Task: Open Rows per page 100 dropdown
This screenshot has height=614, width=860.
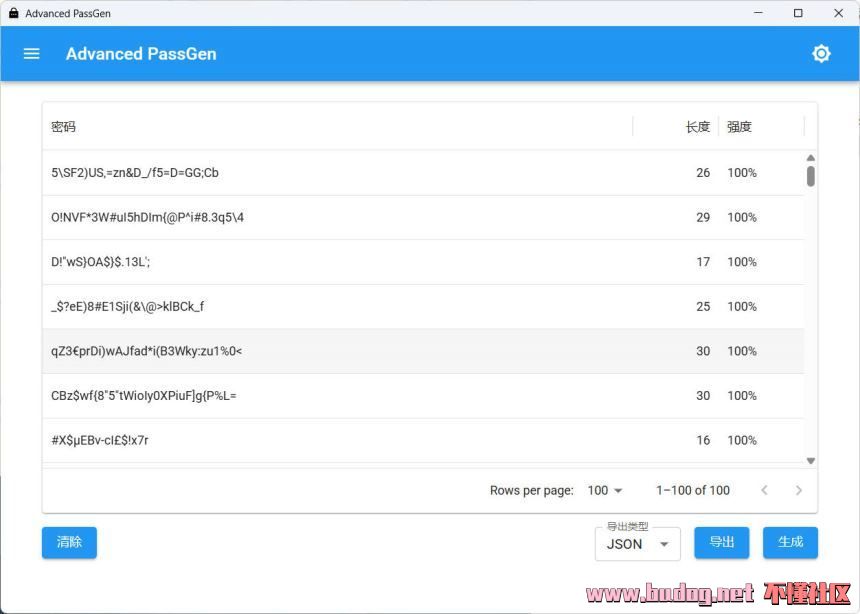Action: click(x=604, y=490)
